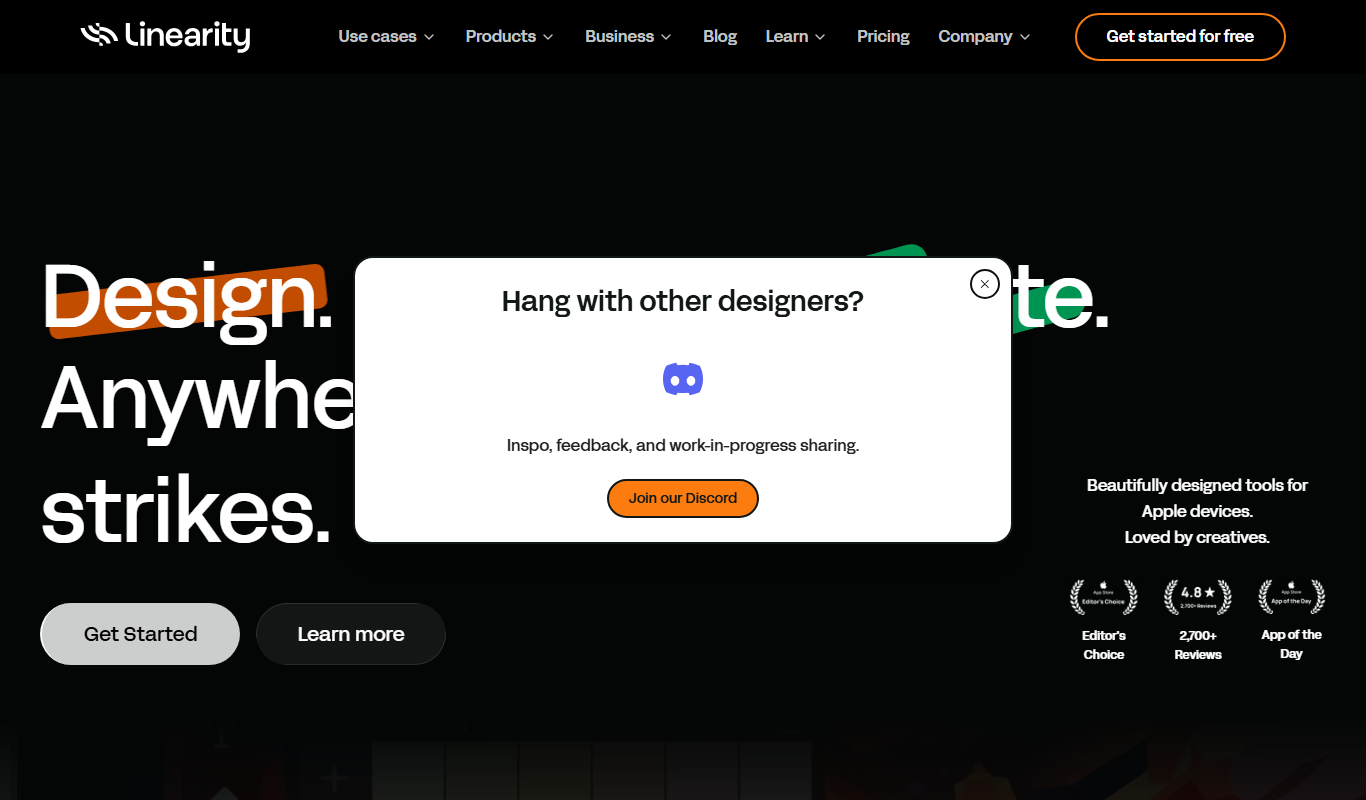Click the Linearity logo
The image size is (1366, 800).
[x=165, y=36]
